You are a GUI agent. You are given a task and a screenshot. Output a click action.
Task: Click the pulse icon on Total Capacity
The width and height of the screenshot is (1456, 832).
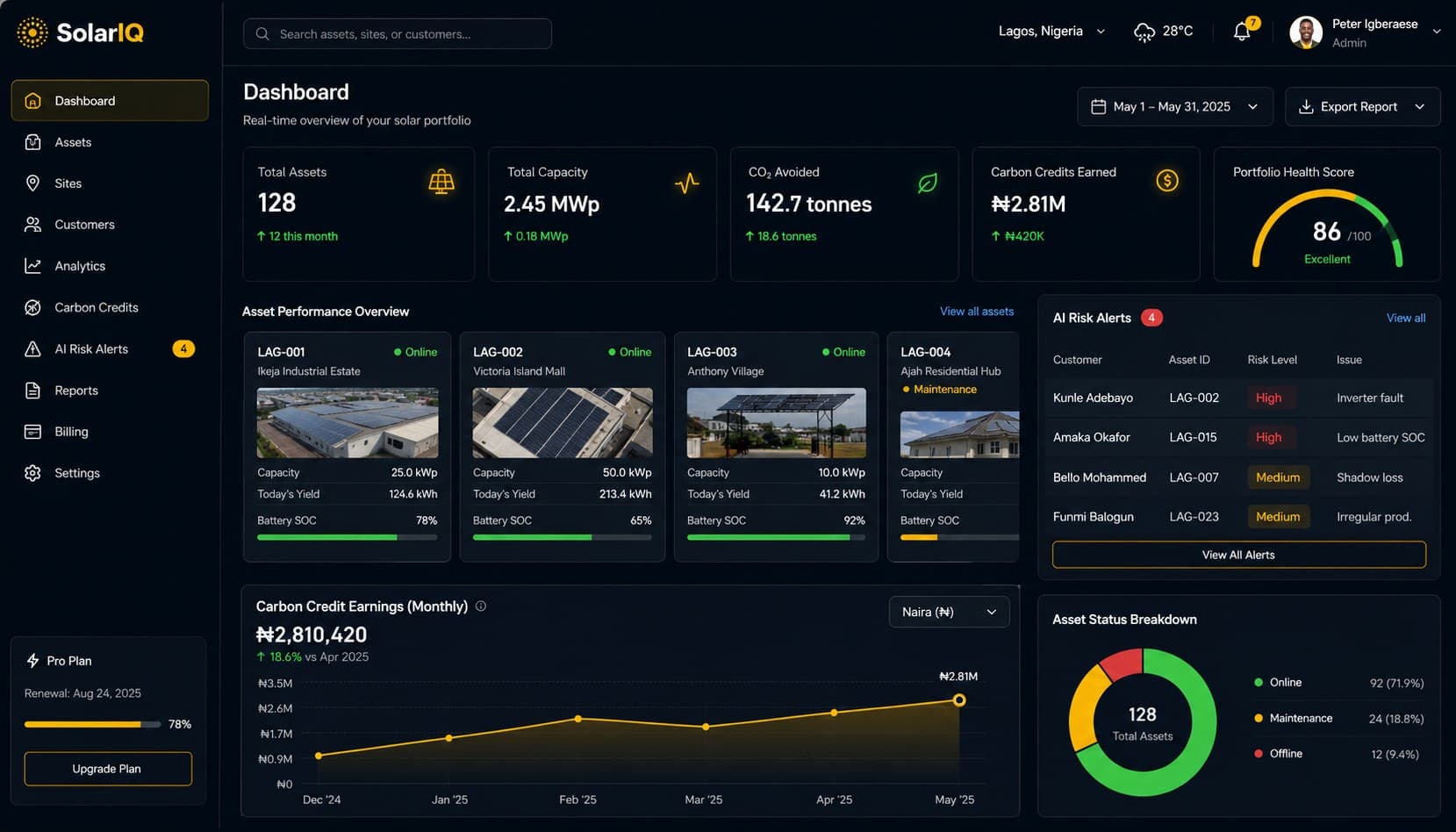[x=686, y=183]
